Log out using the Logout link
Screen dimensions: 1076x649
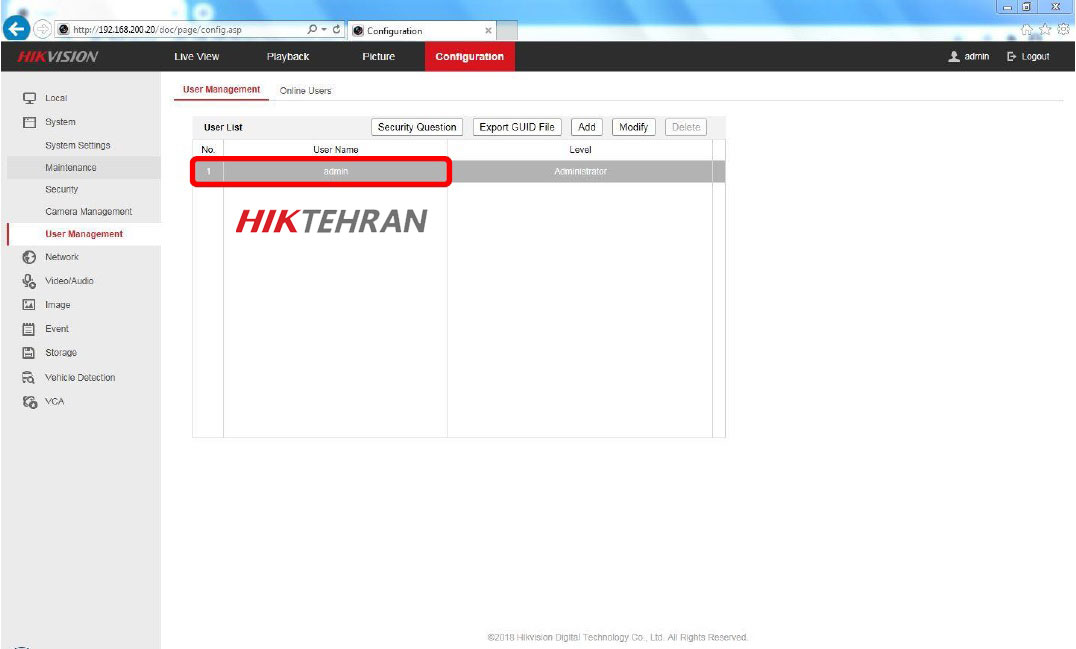pyautogui.click(x=1036, y=56)
